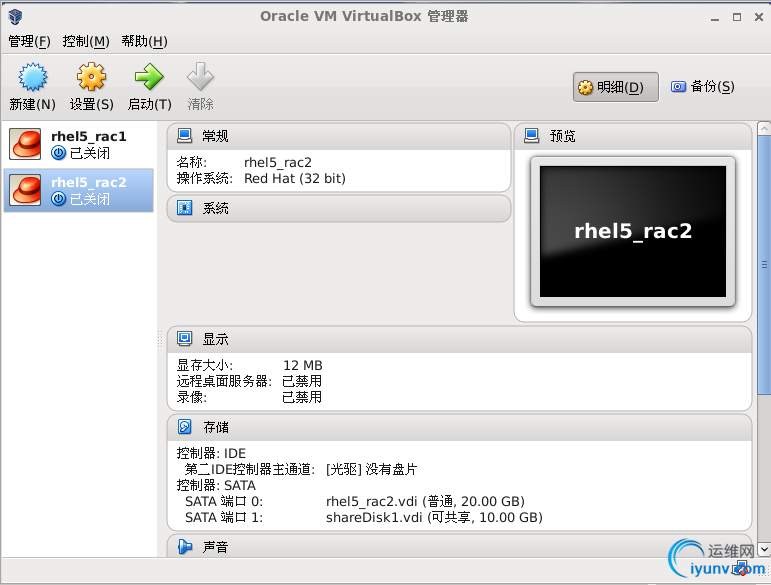
Task: Select rhel5_rac2 red hat icon
Action: click(25, 190)
